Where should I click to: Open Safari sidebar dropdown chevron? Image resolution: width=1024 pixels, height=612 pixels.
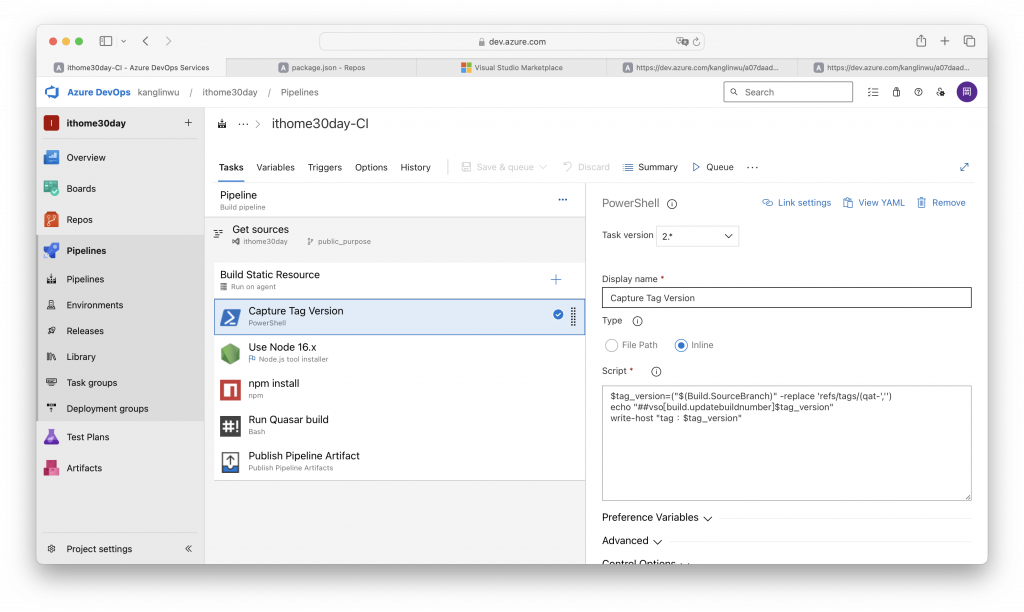tap(123, 41)
